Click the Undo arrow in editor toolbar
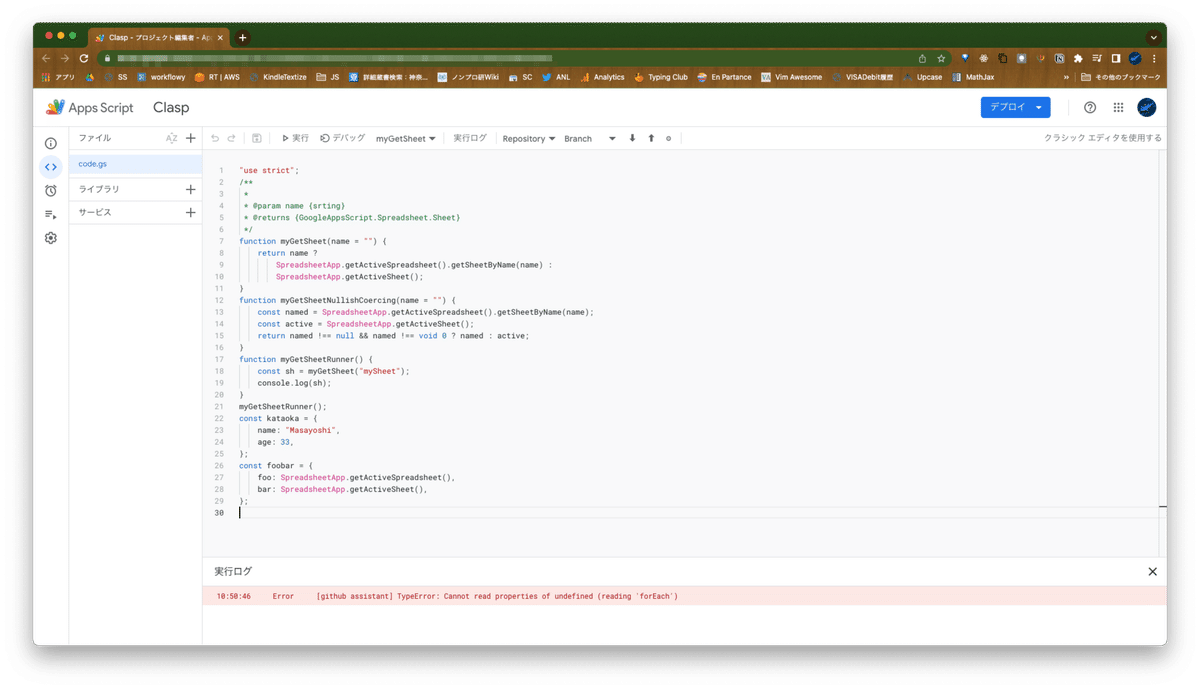1200x689 pixels. tap(215, 138)
